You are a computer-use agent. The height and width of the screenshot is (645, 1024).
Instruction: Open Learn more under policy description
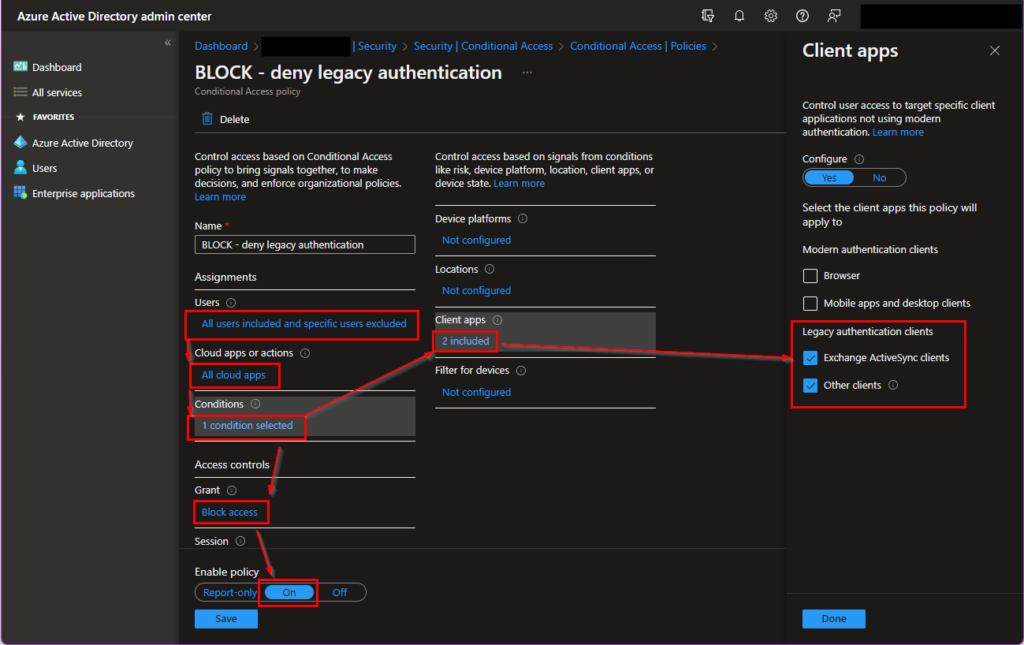(x=220, y=197)
